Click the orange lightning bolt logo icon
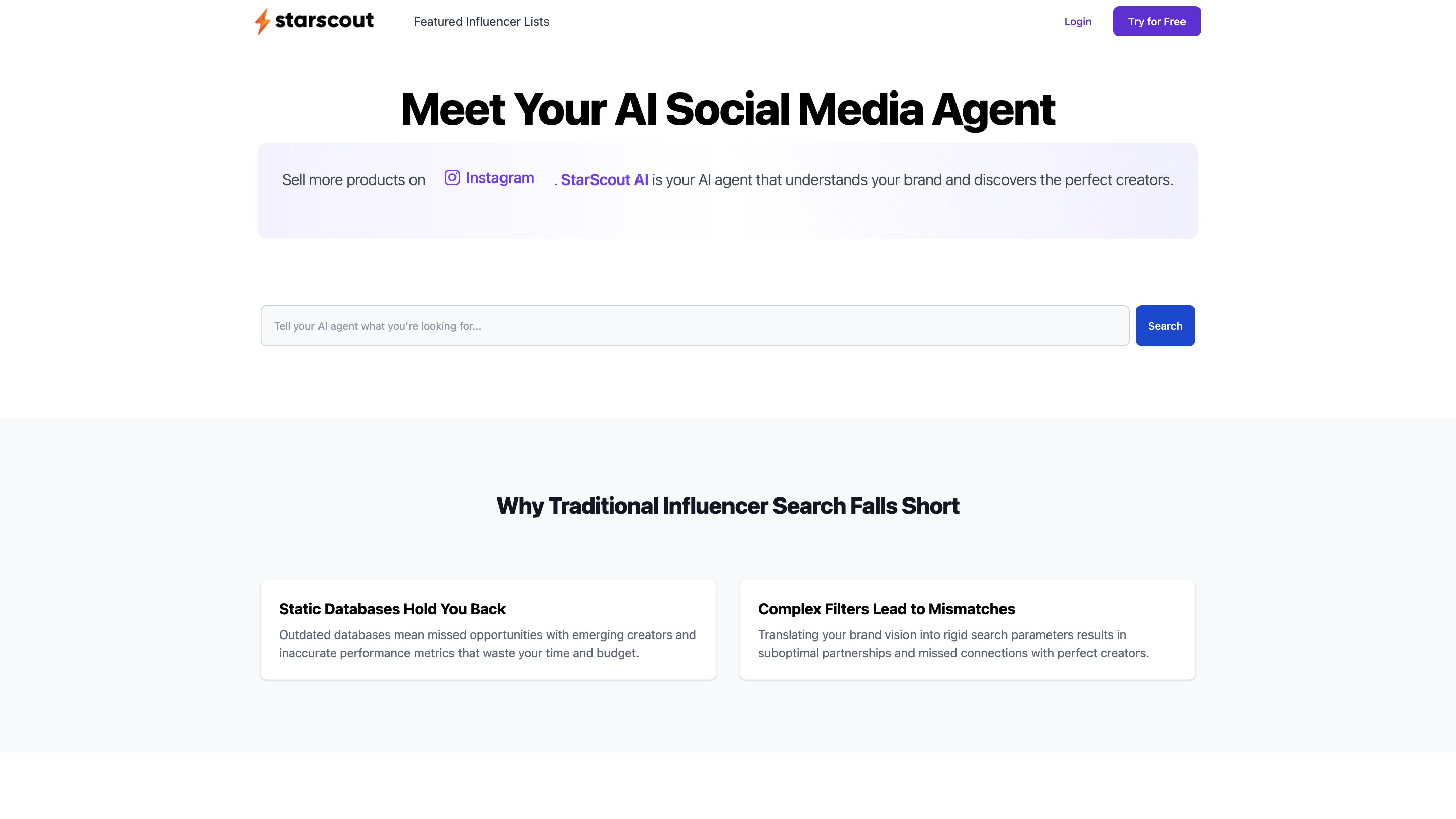 pyautogui.click(x=262, y=21)
